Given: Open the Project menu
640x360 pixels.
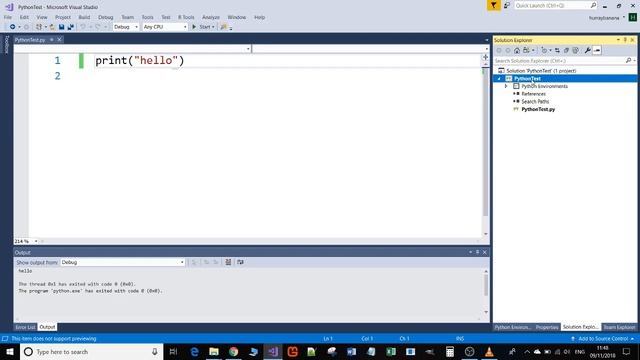Looking at the screenshot, I should click(63, 17).
